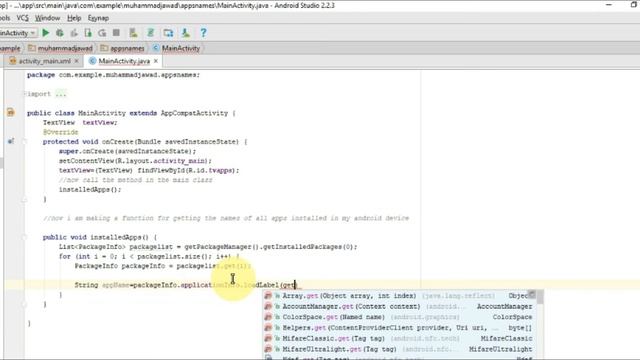This screenshot has height=360, width=640.
Task: Click the gutter icon beside class MainActivity
Action: [x=11, y=112]
